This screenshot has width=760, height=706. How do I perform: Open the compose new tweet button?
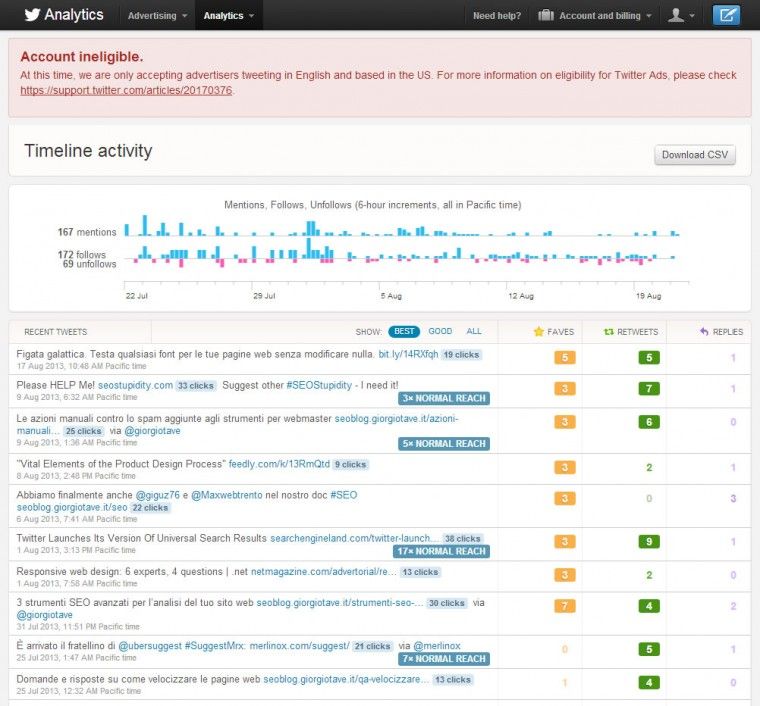(726, 15)
